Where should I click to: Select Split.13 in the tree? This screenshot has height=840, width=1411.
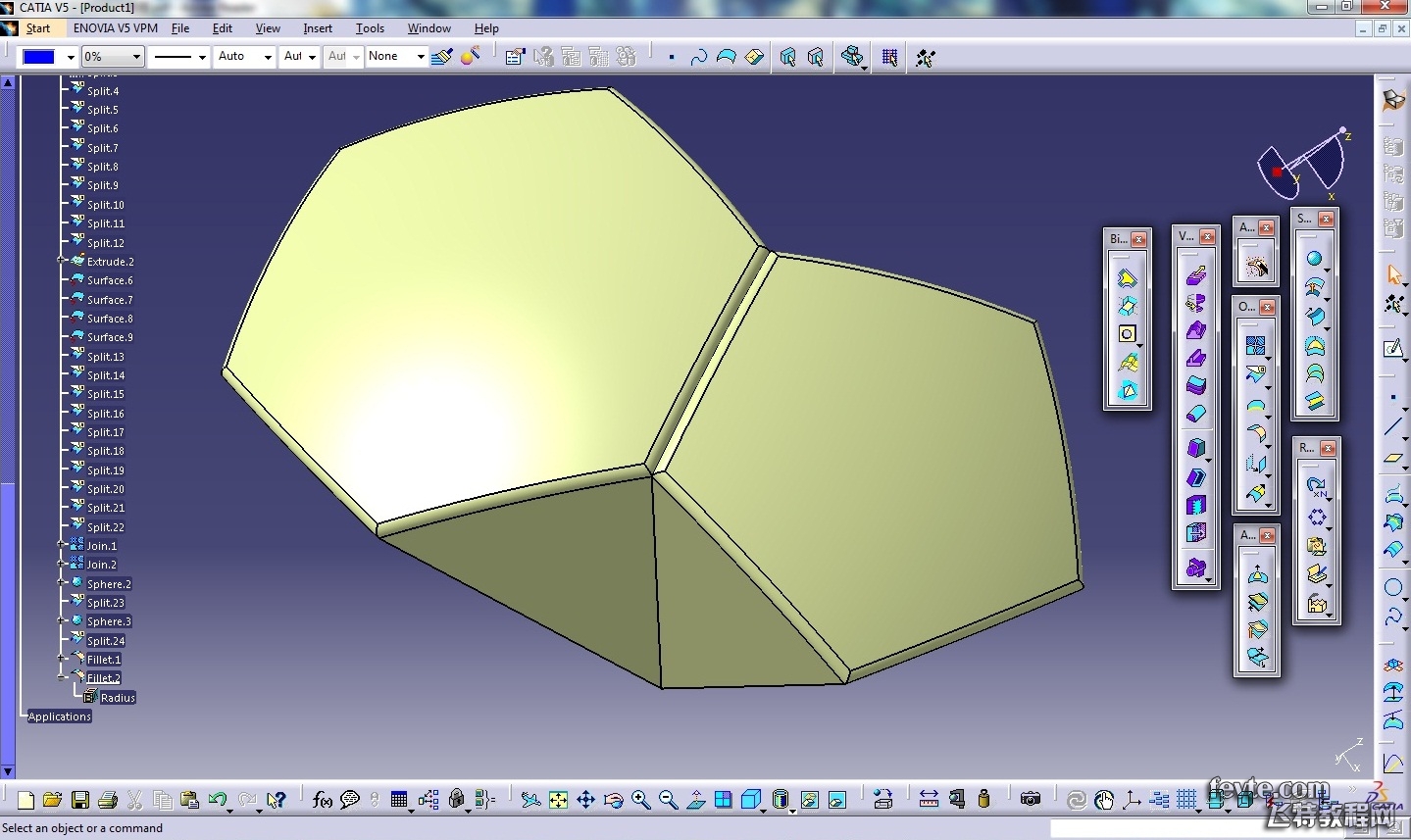(106, 357)
